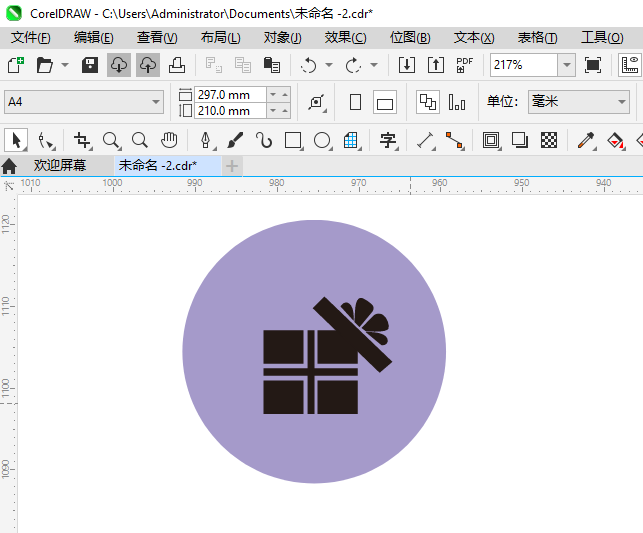Screen dimensions: 643x533
Task: Open the 布局(L) menu
Action: click(221, 38)
